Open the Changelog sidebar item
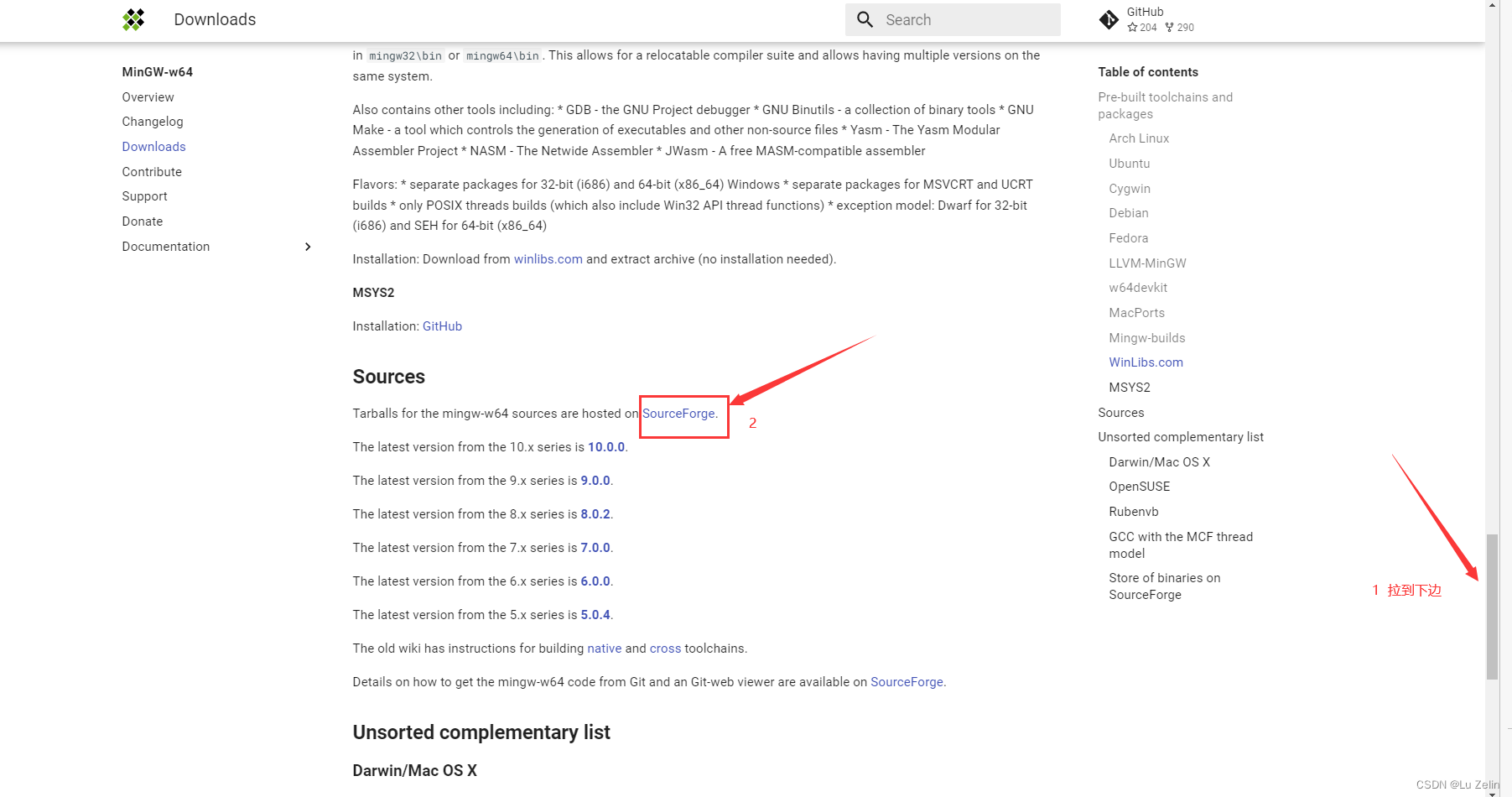1512x797 pixels. pos(153,122)
